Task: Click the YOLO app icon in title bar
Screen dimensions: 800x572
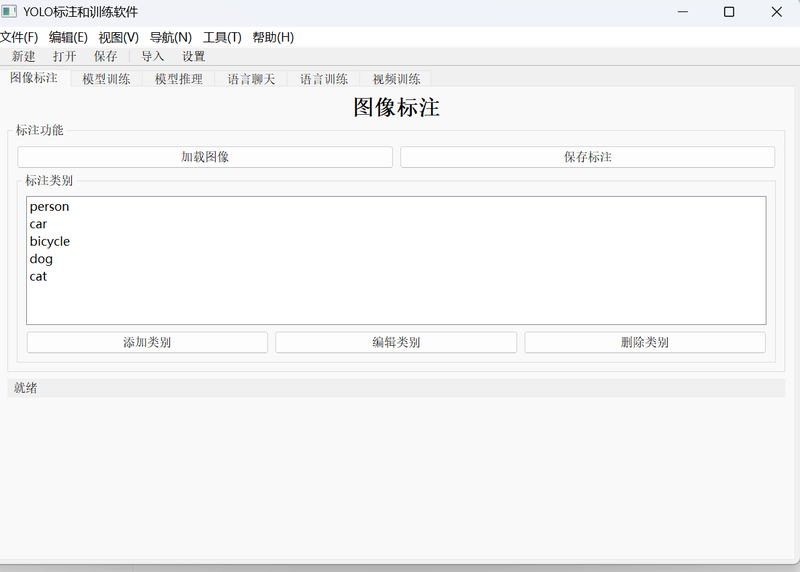Action: pos(9,11)
